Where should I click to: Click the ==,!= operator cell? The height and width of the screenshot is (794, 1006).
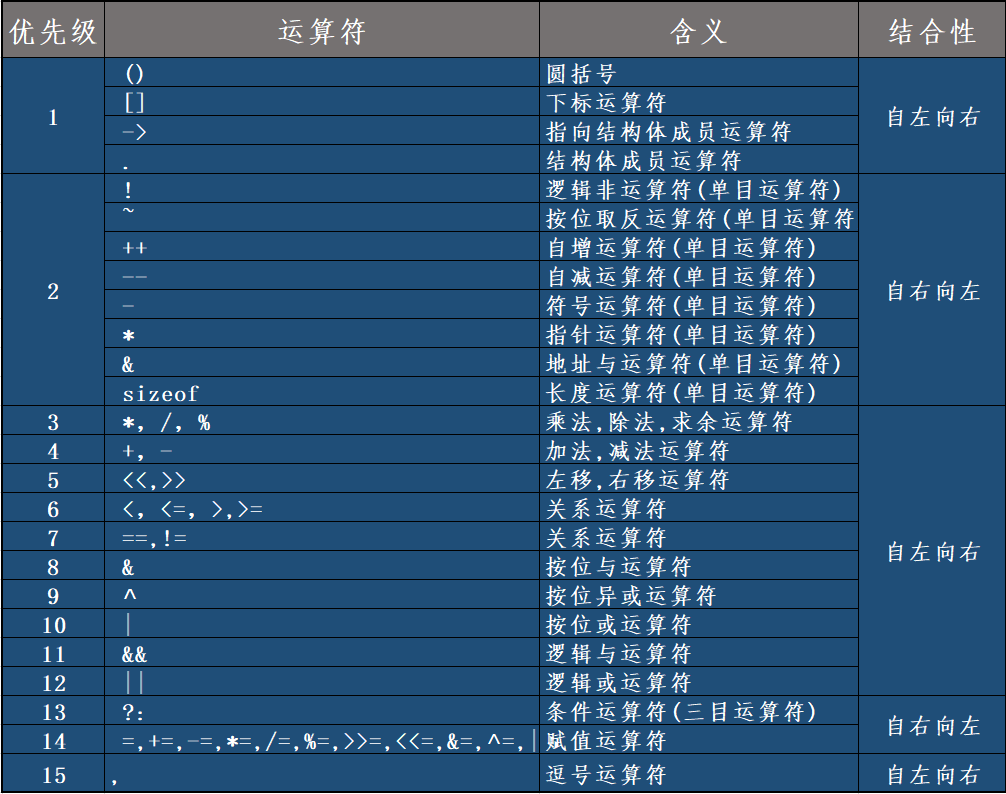point(321,536)
